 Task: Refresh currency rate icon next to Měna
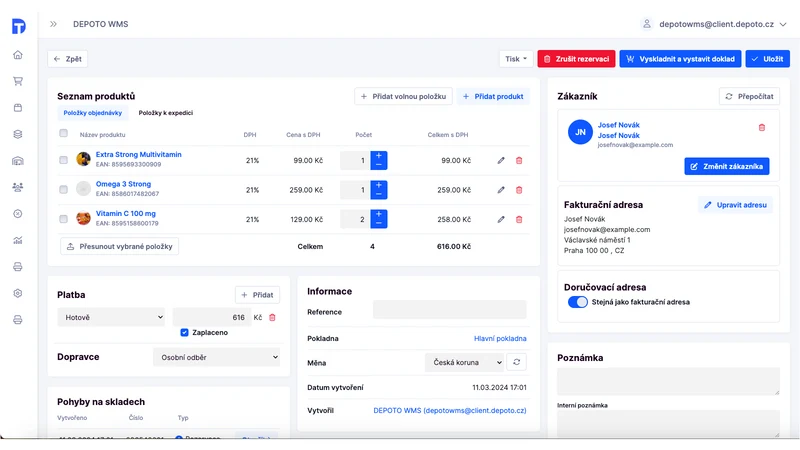tap(516, 362)
